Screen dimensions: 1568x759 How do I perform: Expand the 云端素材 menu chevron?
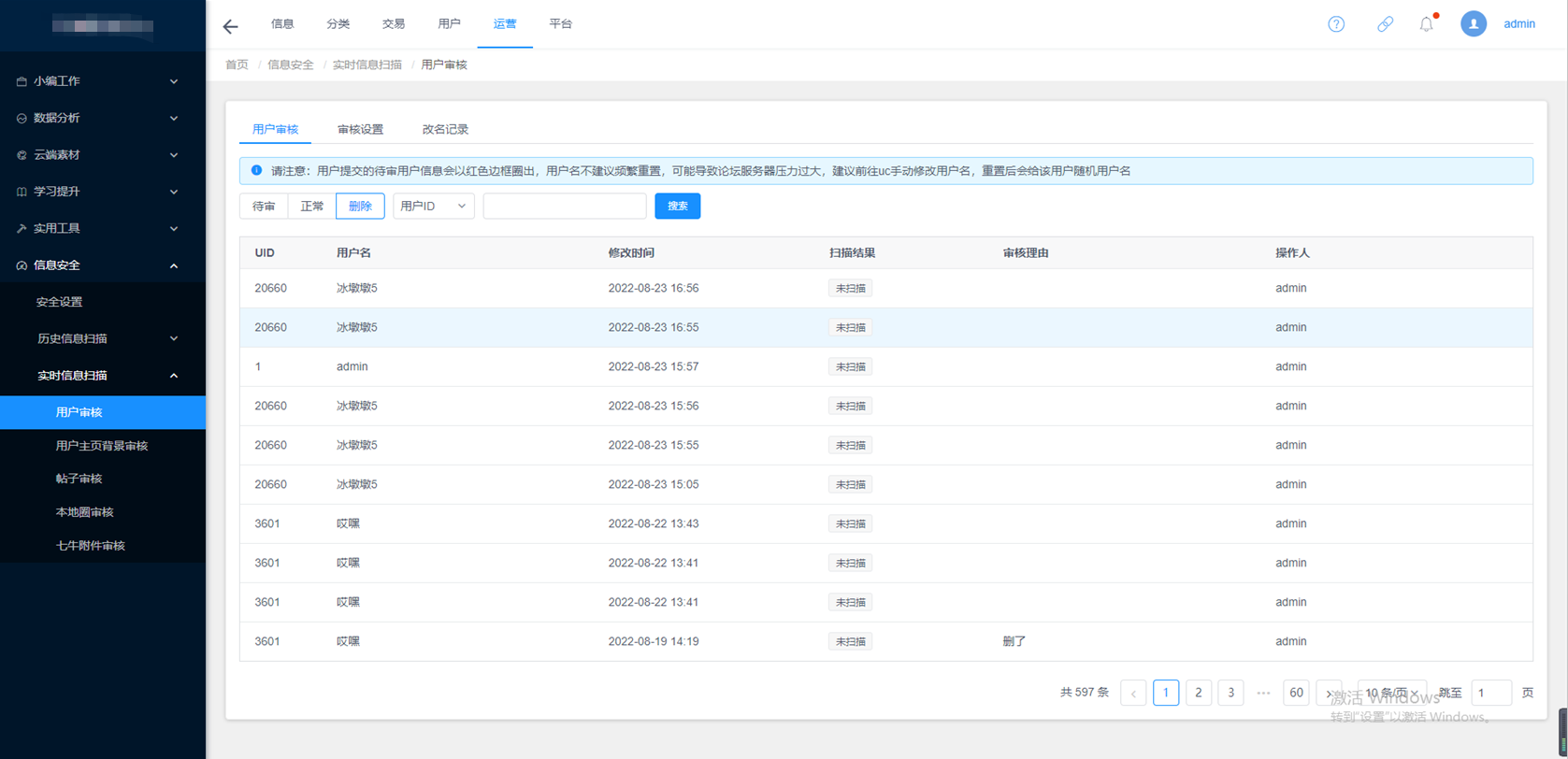click(x=174, y=155)
